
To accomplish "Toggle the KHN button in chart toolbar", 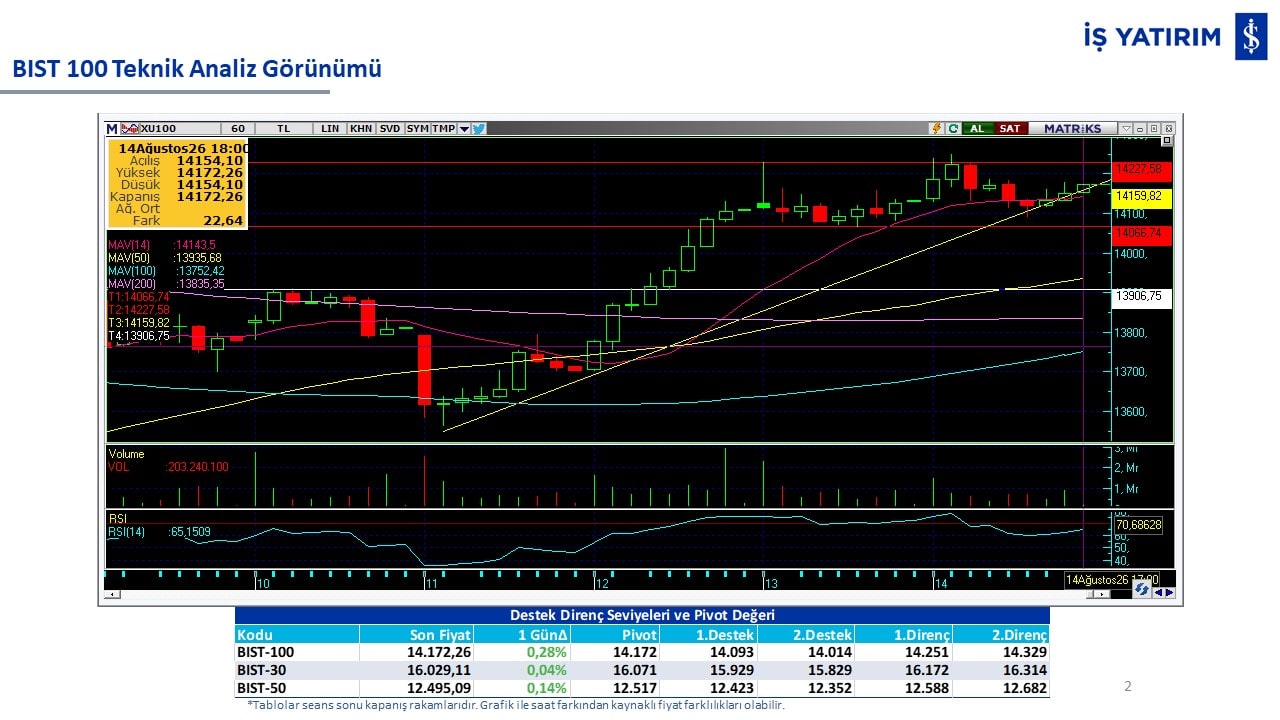I will pyautogui.click(x=361, y=129).
